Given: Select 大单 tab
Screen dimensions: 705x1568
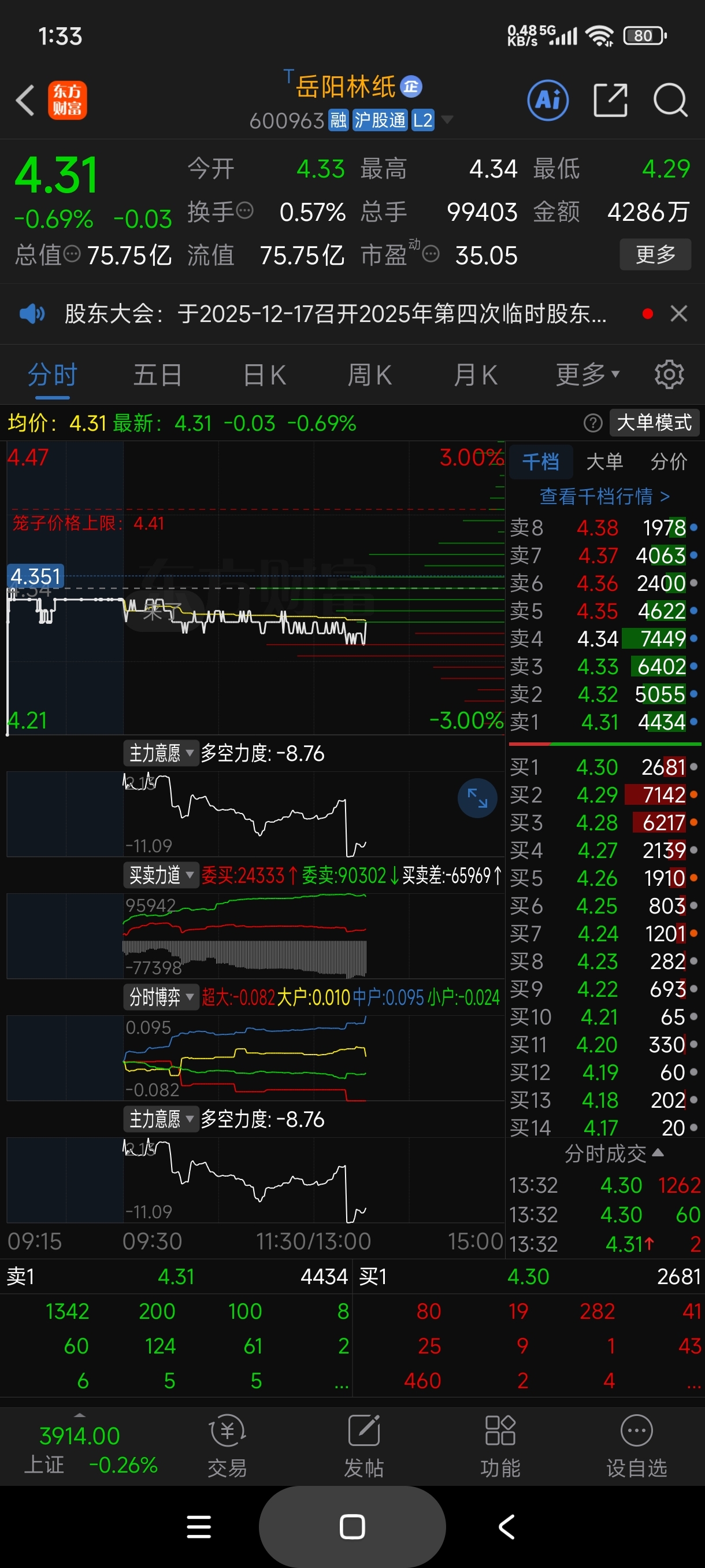Looking at the screenshot, I should tap(604, 461).
